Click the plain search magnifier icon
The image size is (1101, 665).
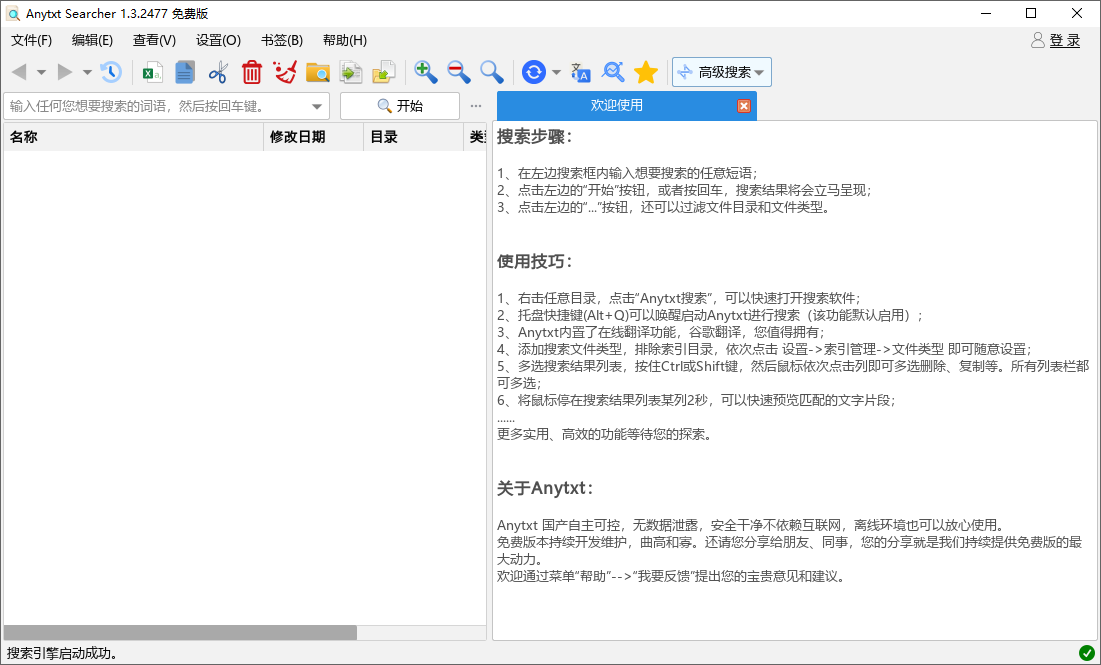coord(489,72)
